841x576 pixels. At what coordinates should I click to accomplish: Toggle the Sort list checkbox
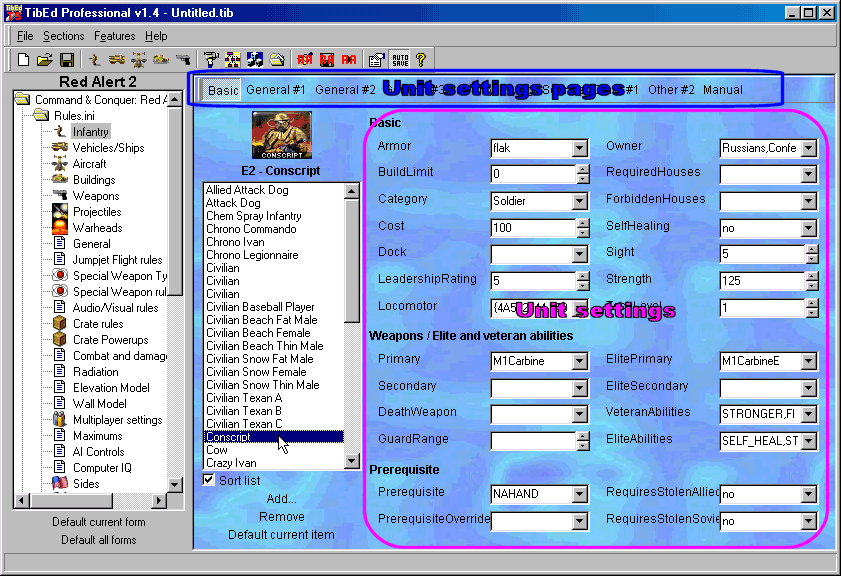coord(209,480)
